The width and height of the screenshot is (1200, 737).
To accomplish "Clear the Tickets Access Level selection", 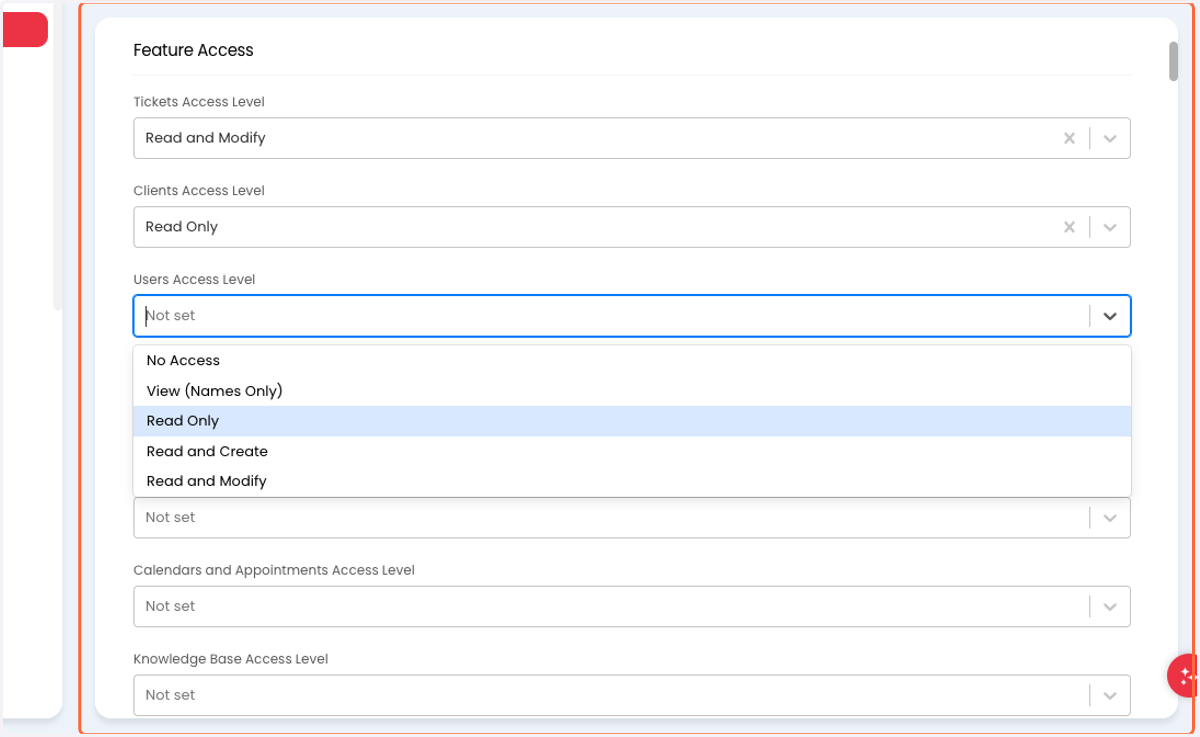I will click(1069, 138).
